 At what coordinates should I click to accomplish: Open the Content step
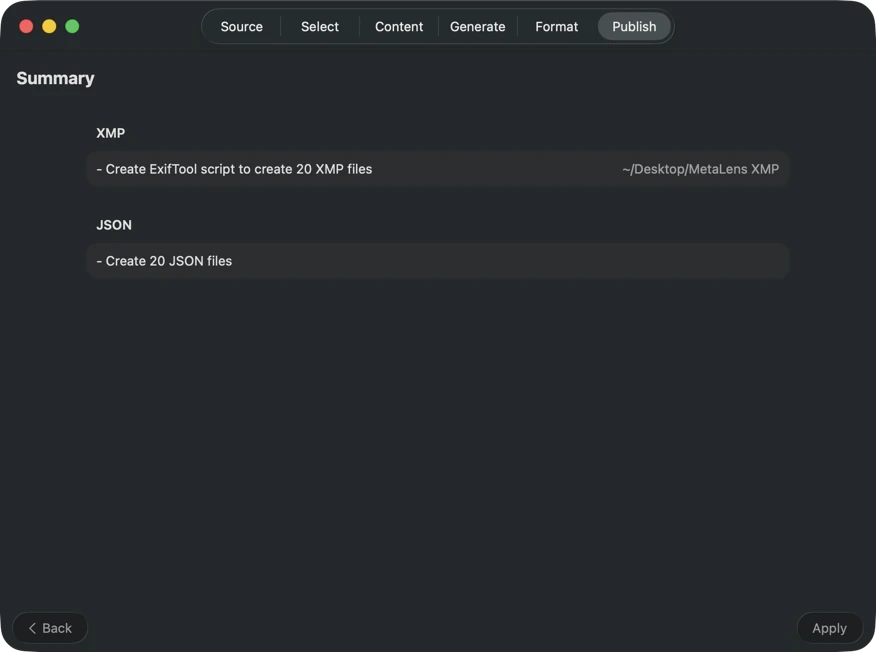pos(398,26)
